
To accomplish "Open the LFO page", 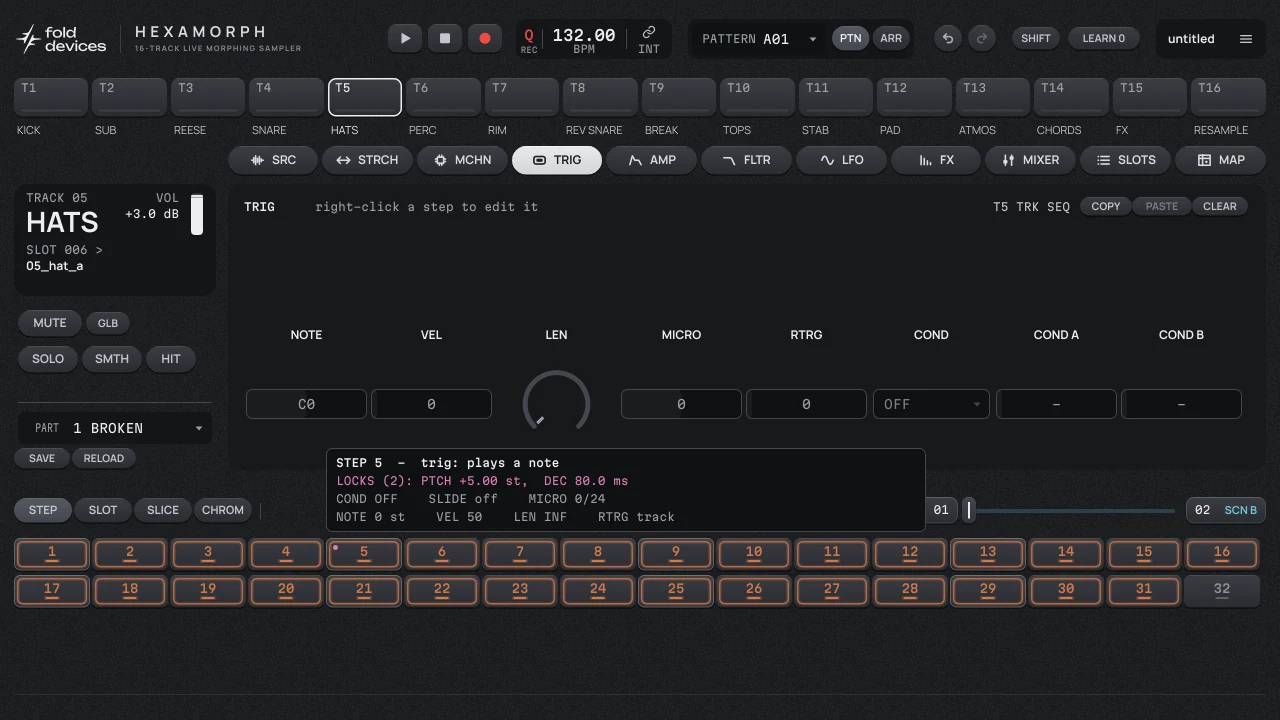I will [841, 160].
